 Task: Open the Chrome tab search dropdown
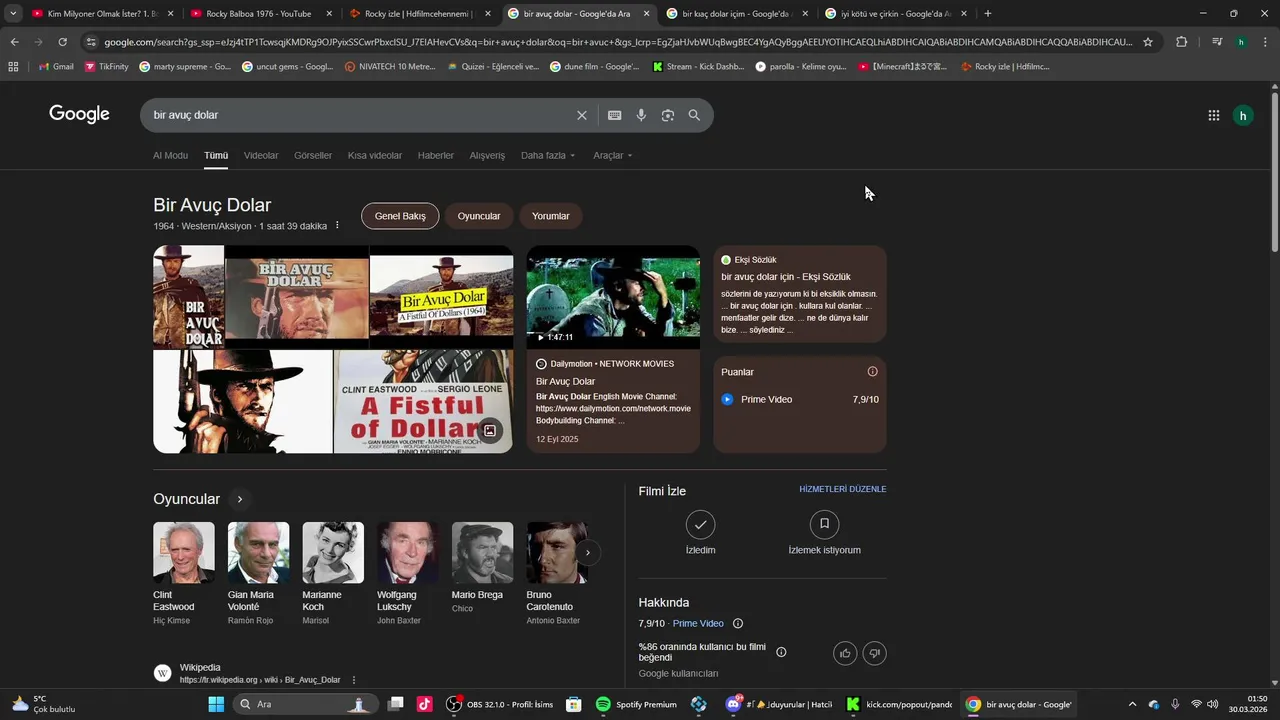click(13, 13)
